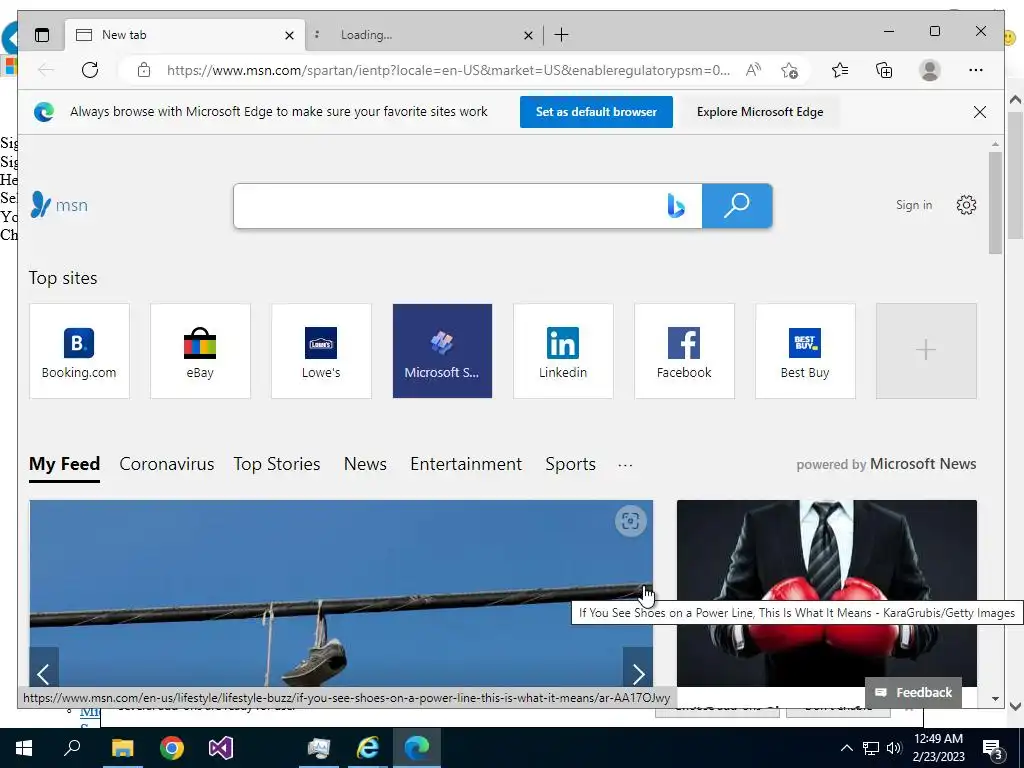Close the Loading tab

(x=528, y=35)
